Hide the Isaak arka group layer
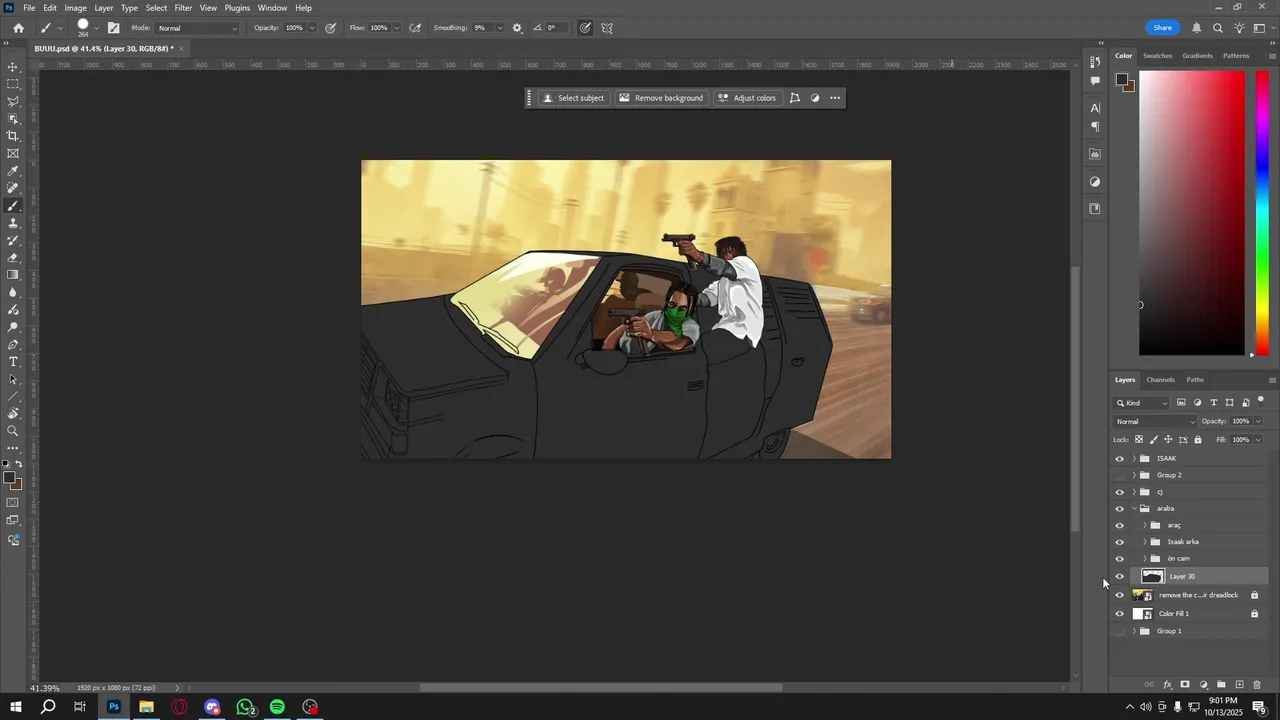1280x720 pixels. click(1120, 542)
